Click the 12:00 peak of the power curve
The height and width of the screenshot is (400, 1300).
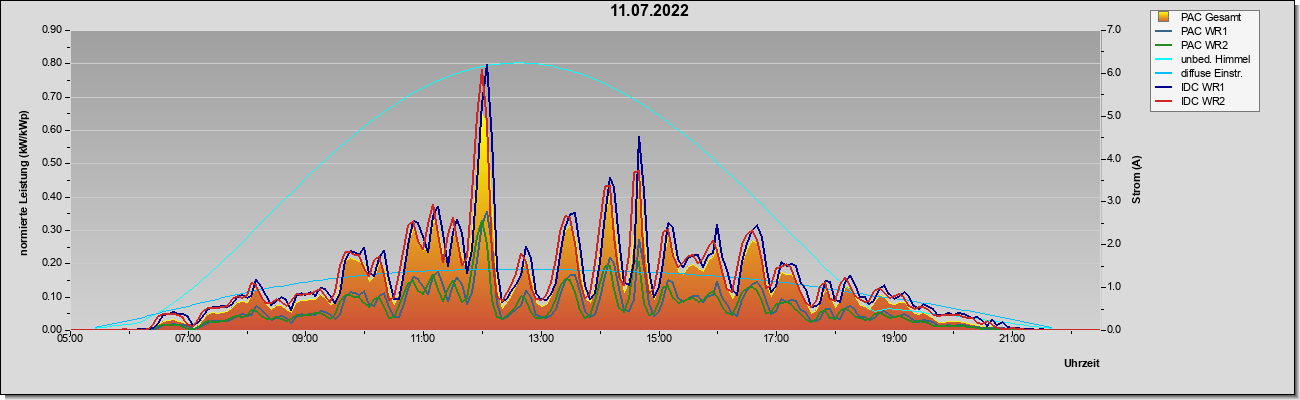click(x=486, y=66)
